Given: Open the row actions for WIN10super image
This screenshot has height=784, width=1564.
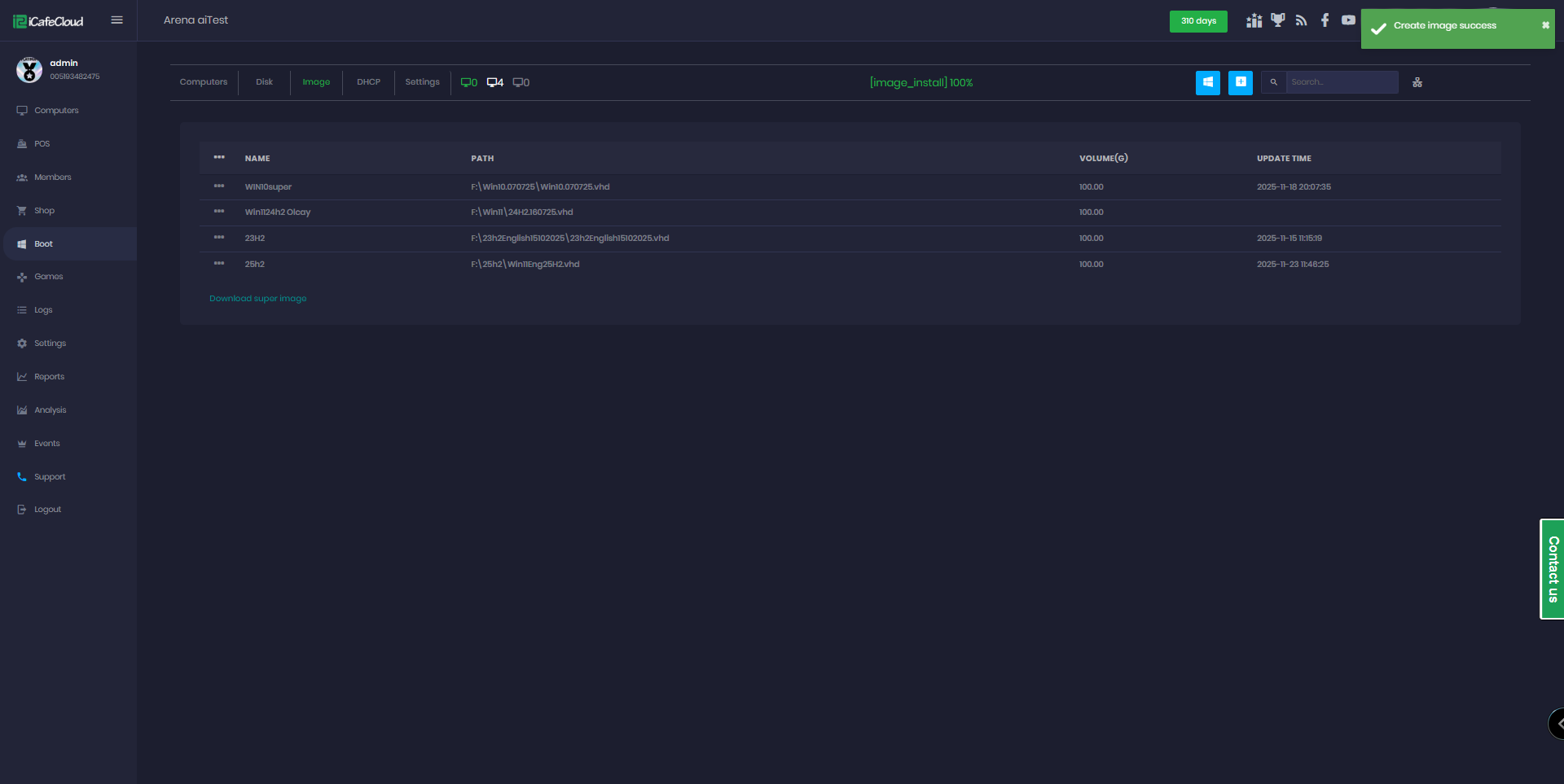Looking at the screenshot, I should point(219,186).
